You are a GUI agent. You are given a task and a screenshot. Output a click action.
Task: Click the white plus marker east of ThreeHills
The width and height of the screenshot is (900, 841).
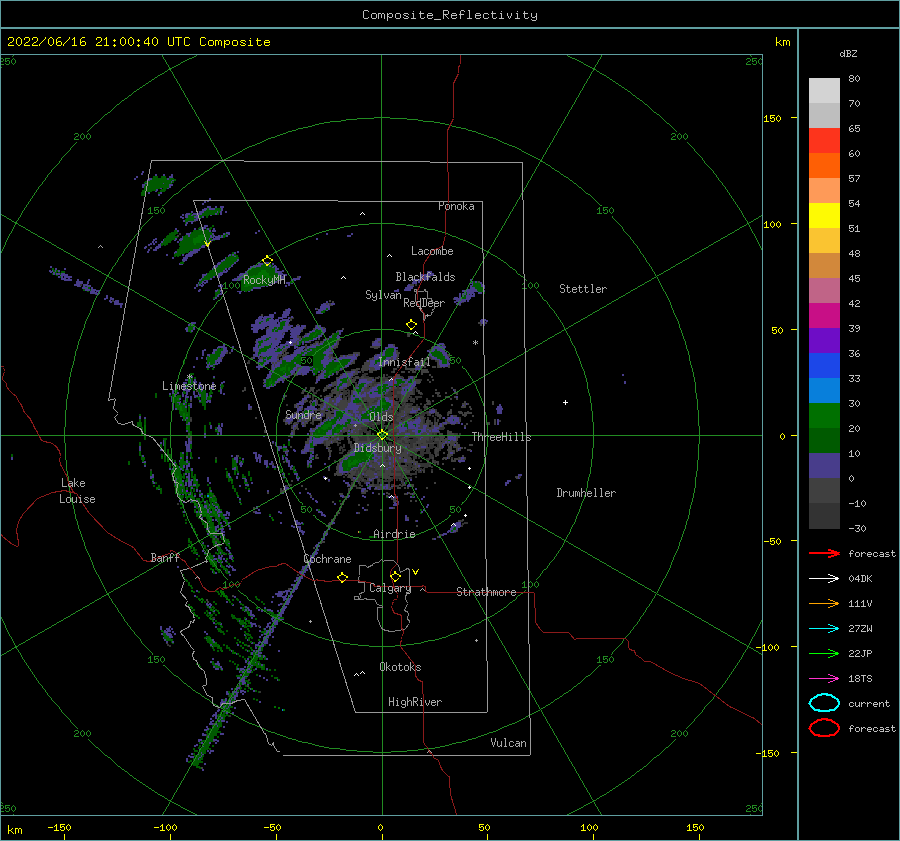coord(565,402)
